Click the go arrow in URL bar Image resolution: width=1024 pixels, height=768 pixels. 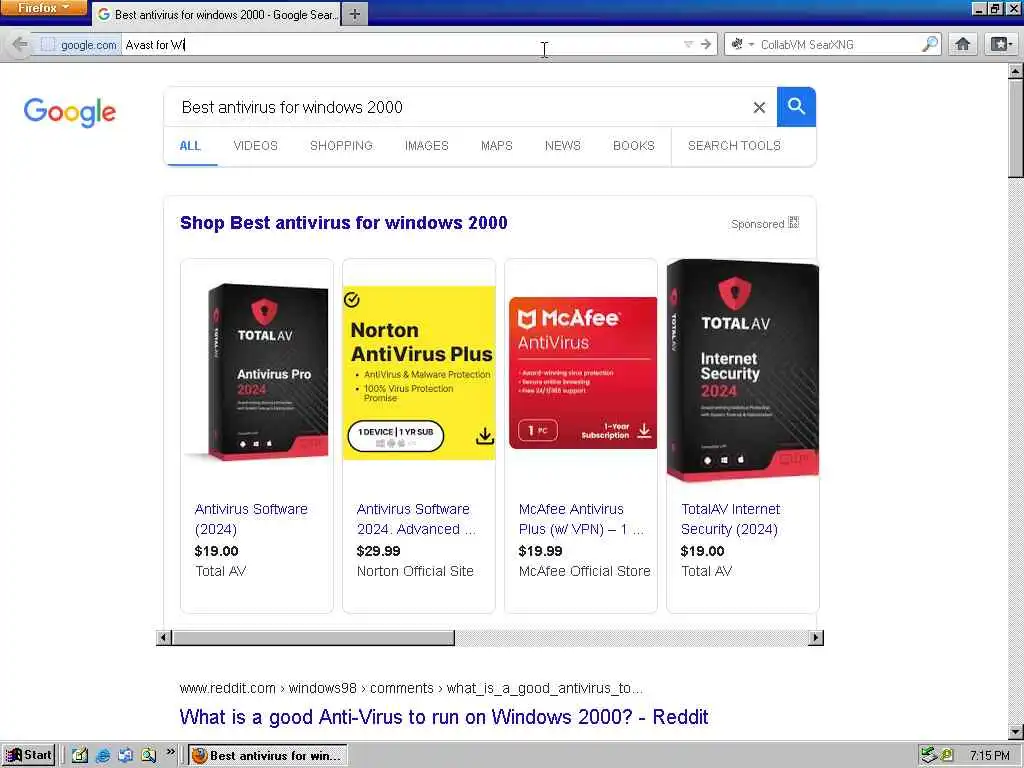(x=706, y=44)
